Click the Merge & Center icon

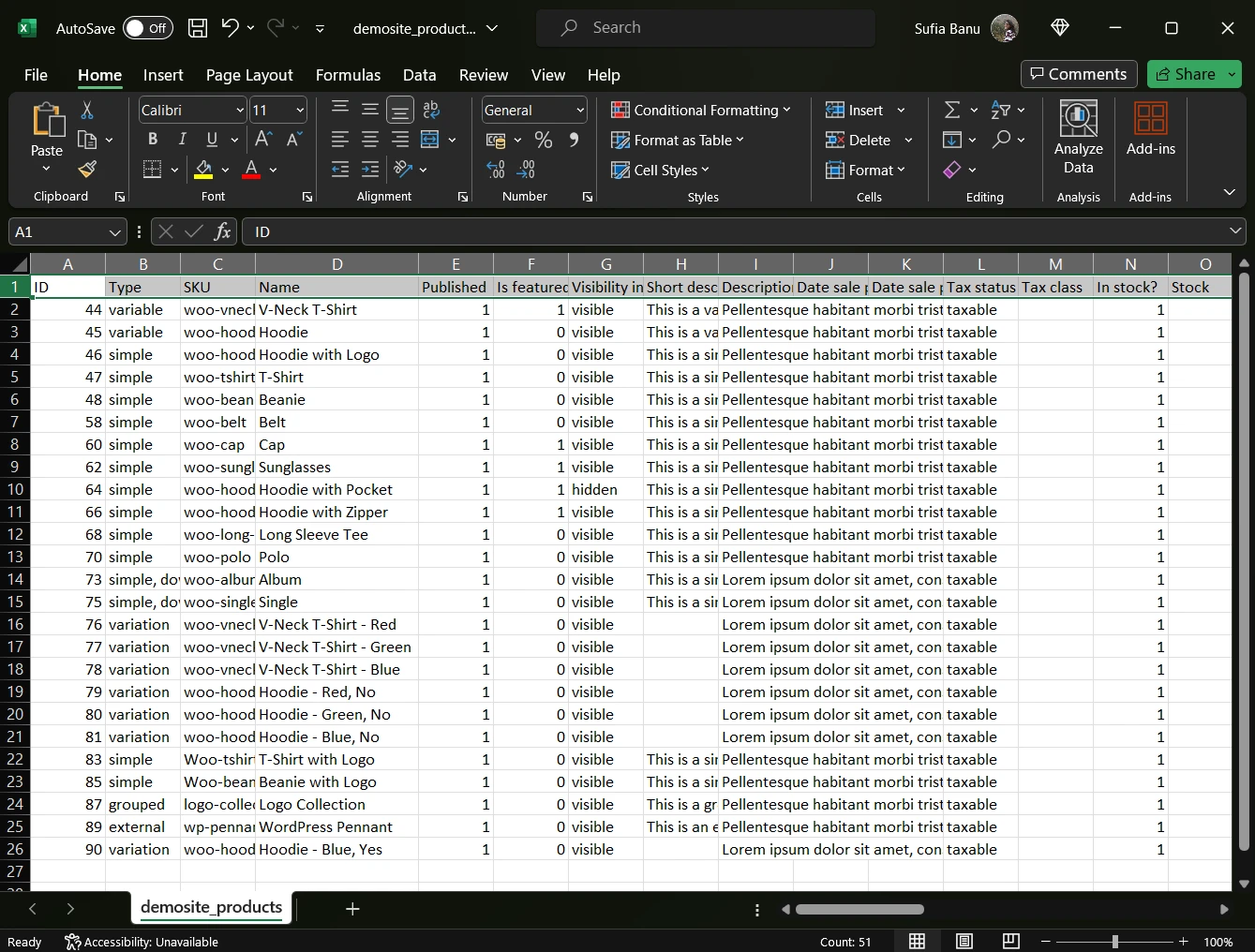click(x=430, y=140)
